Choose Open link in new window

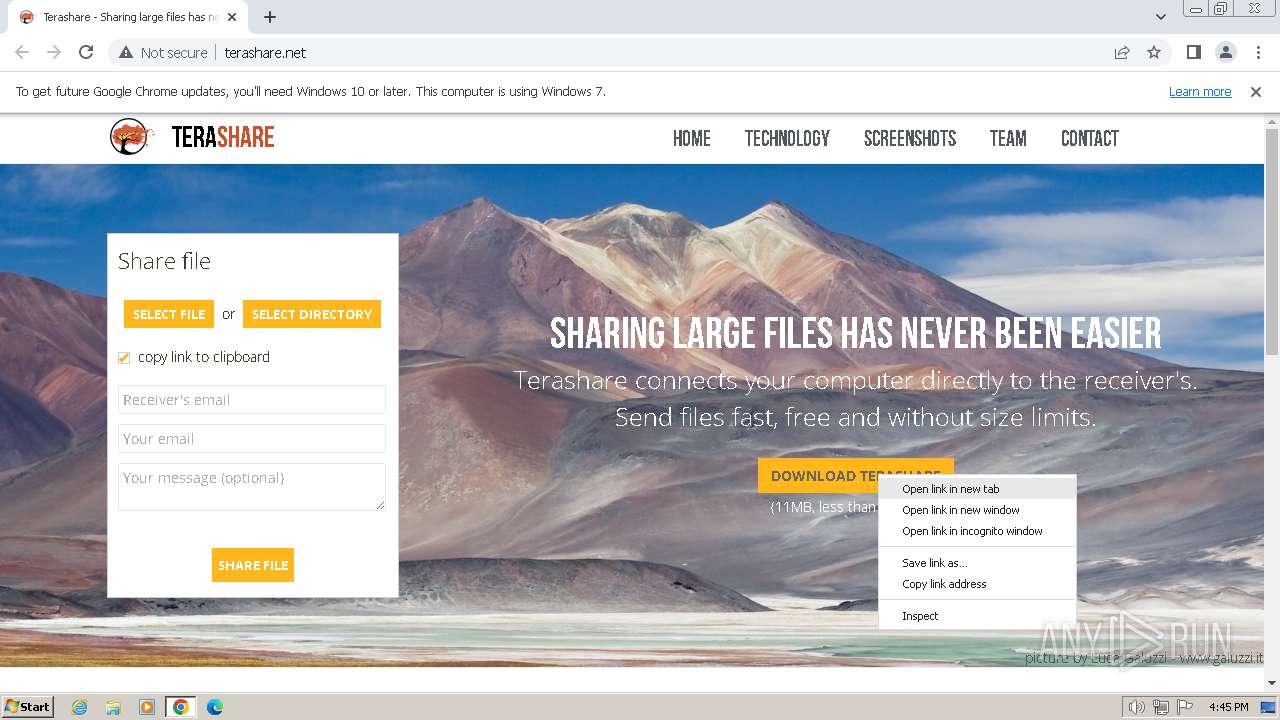pyautogui.click(x=977, y=510)
